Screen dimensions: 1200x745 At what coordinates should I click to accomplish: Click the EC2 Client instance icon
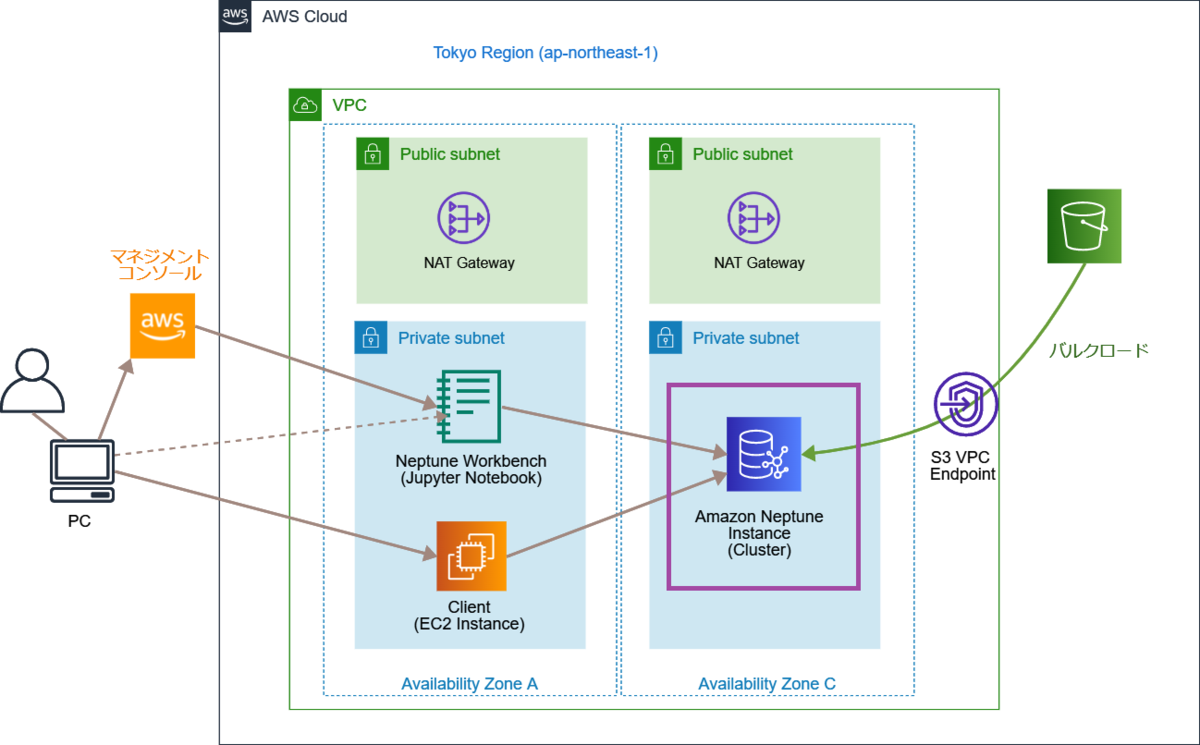pos(471,556)
